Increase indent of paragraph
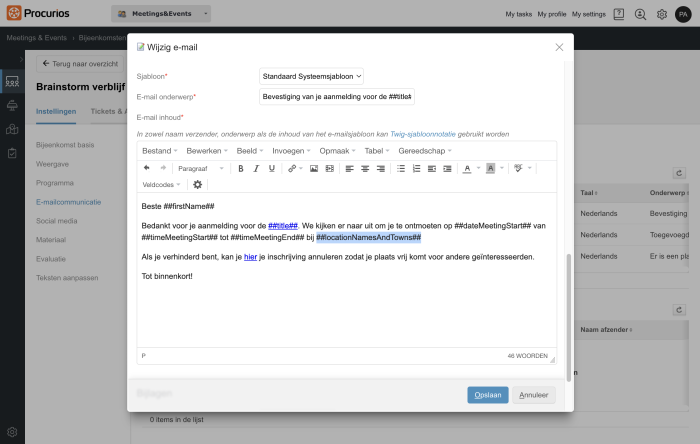 447,168
